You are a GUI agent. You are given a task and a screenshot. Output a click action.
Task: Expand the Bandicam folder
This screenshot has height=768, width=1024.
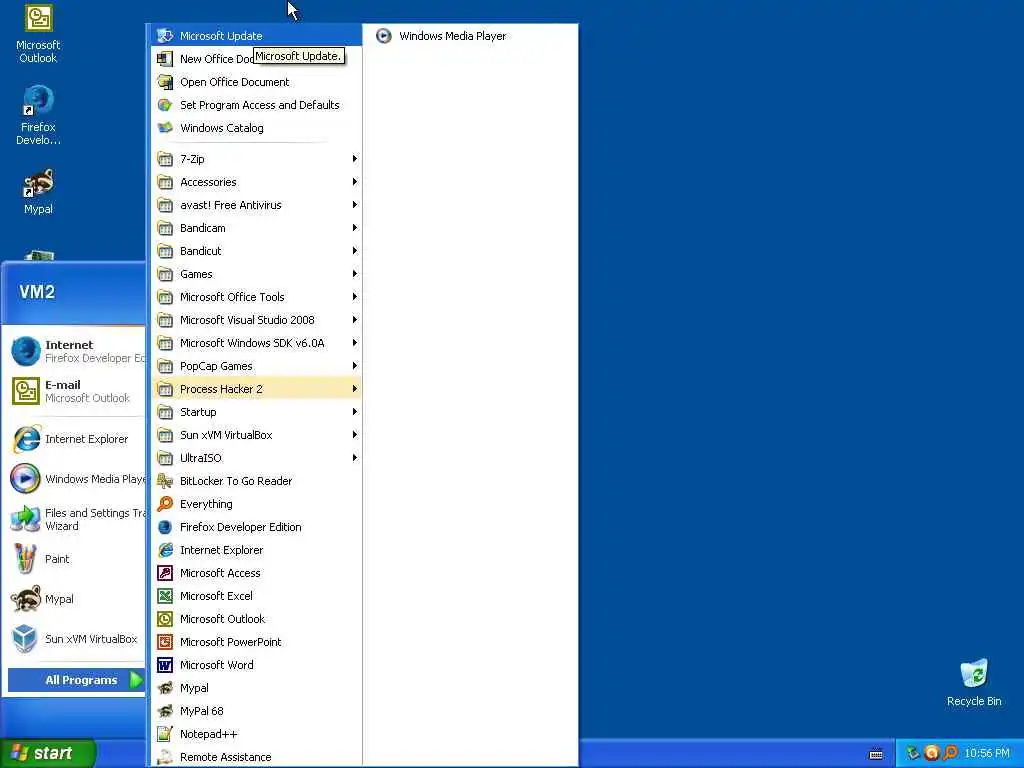point(257,228)
